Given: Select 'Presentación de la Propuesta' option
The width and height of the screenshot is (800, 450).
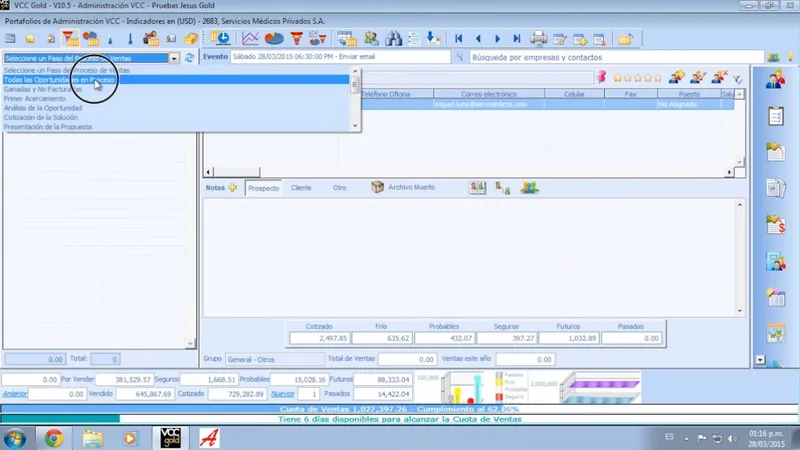Looking at the screenshot, I should (x=176, y=127).
